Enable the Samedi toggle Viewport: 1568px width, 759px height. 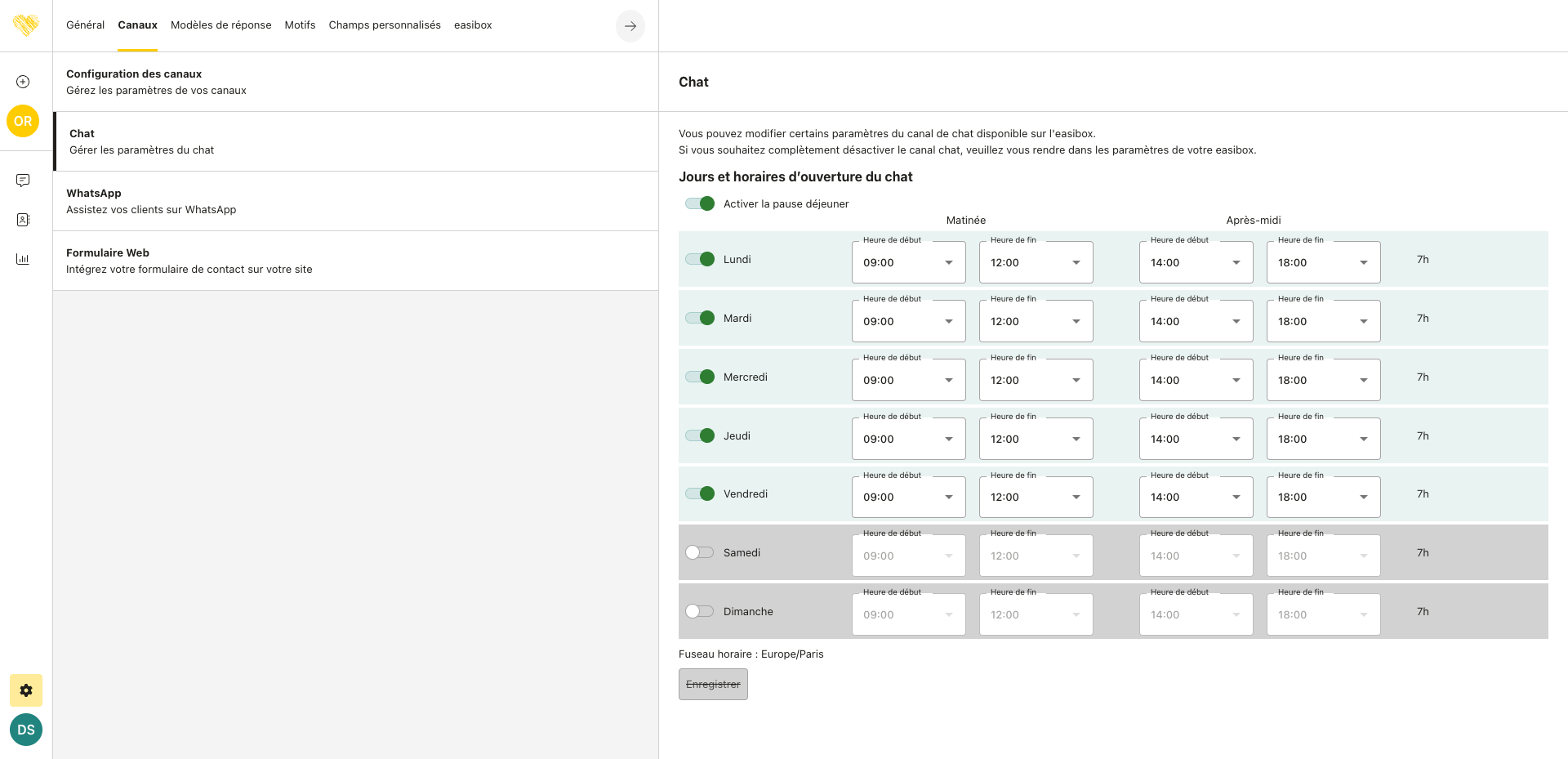(x=700, y=552)
